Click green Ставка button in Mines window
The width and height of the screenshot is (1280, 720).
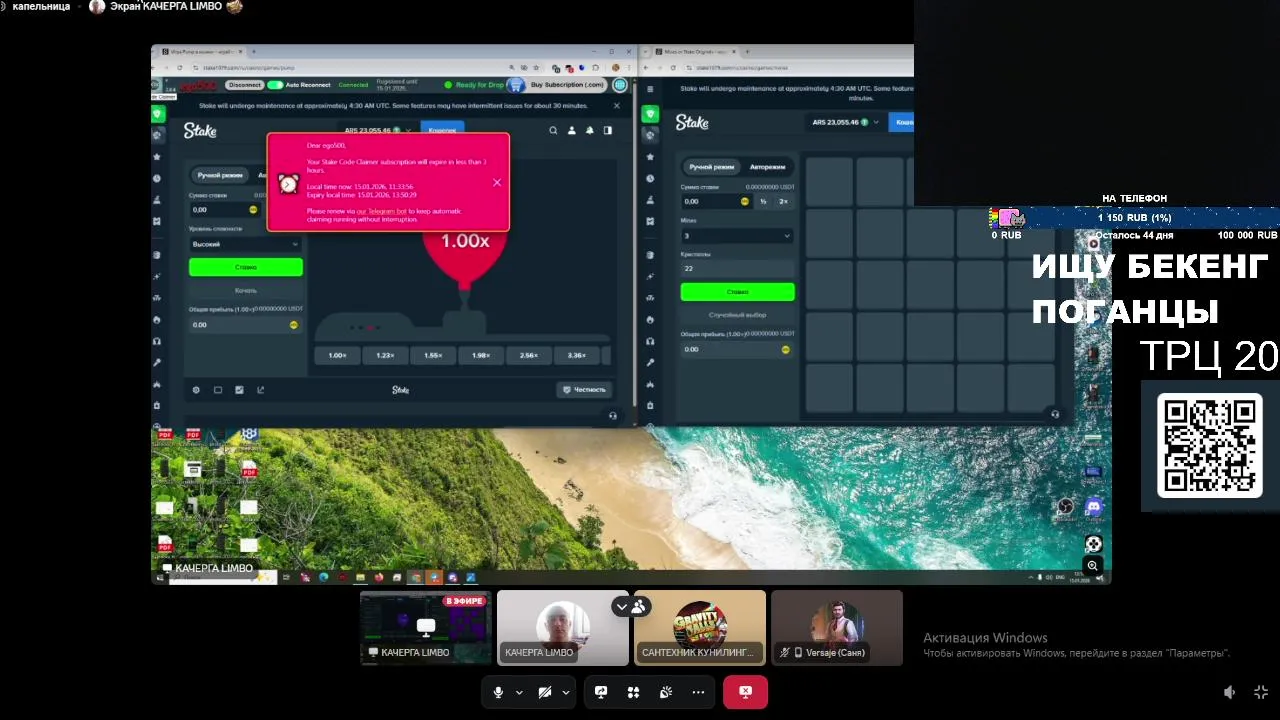coord(737,292)
